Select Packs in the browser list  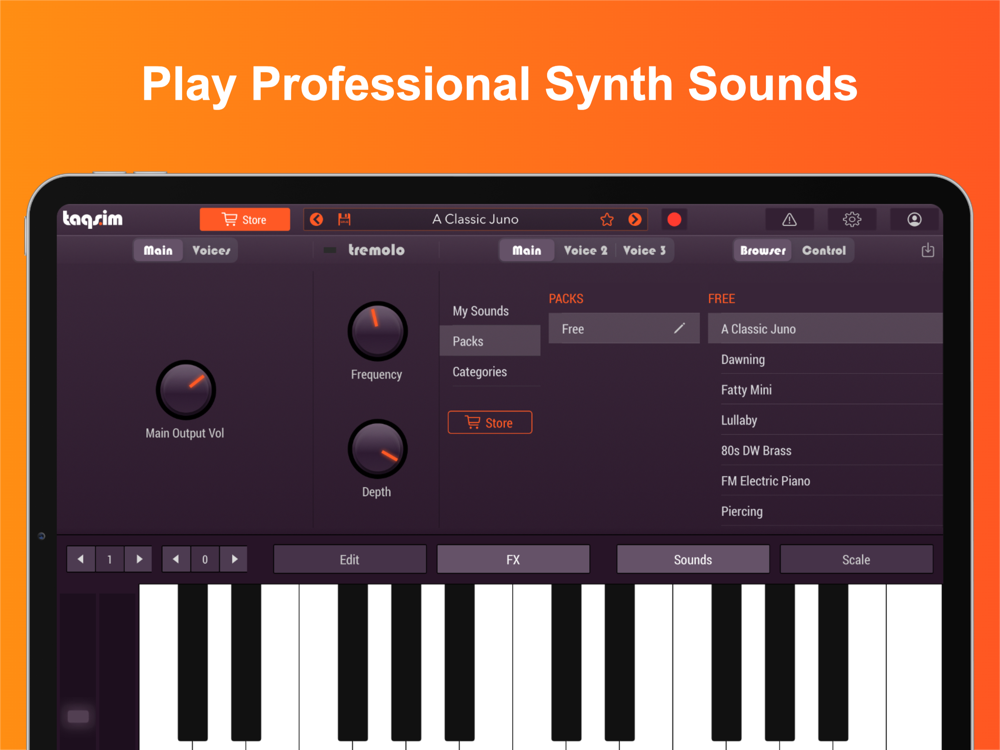pyautogui.click(x=490, y=341)
